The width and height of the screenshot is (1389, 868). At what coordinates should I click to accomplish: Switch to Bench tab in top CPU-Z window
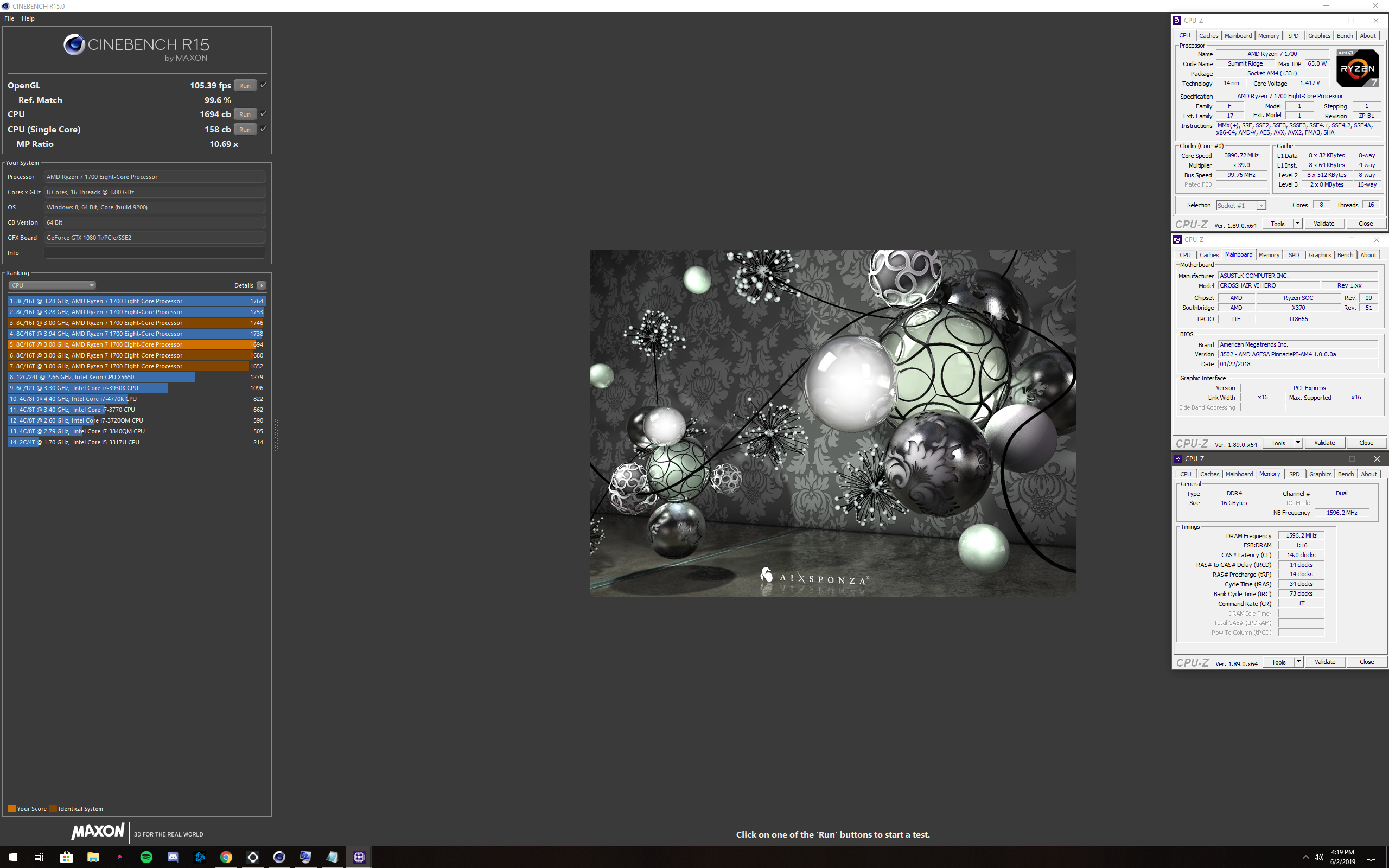point(1344,36)
